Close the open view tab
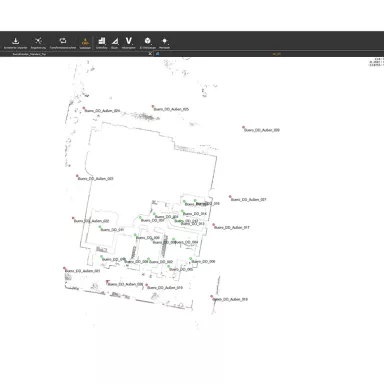The width and height of the screenshot is (384, 384). pos(150,54)
